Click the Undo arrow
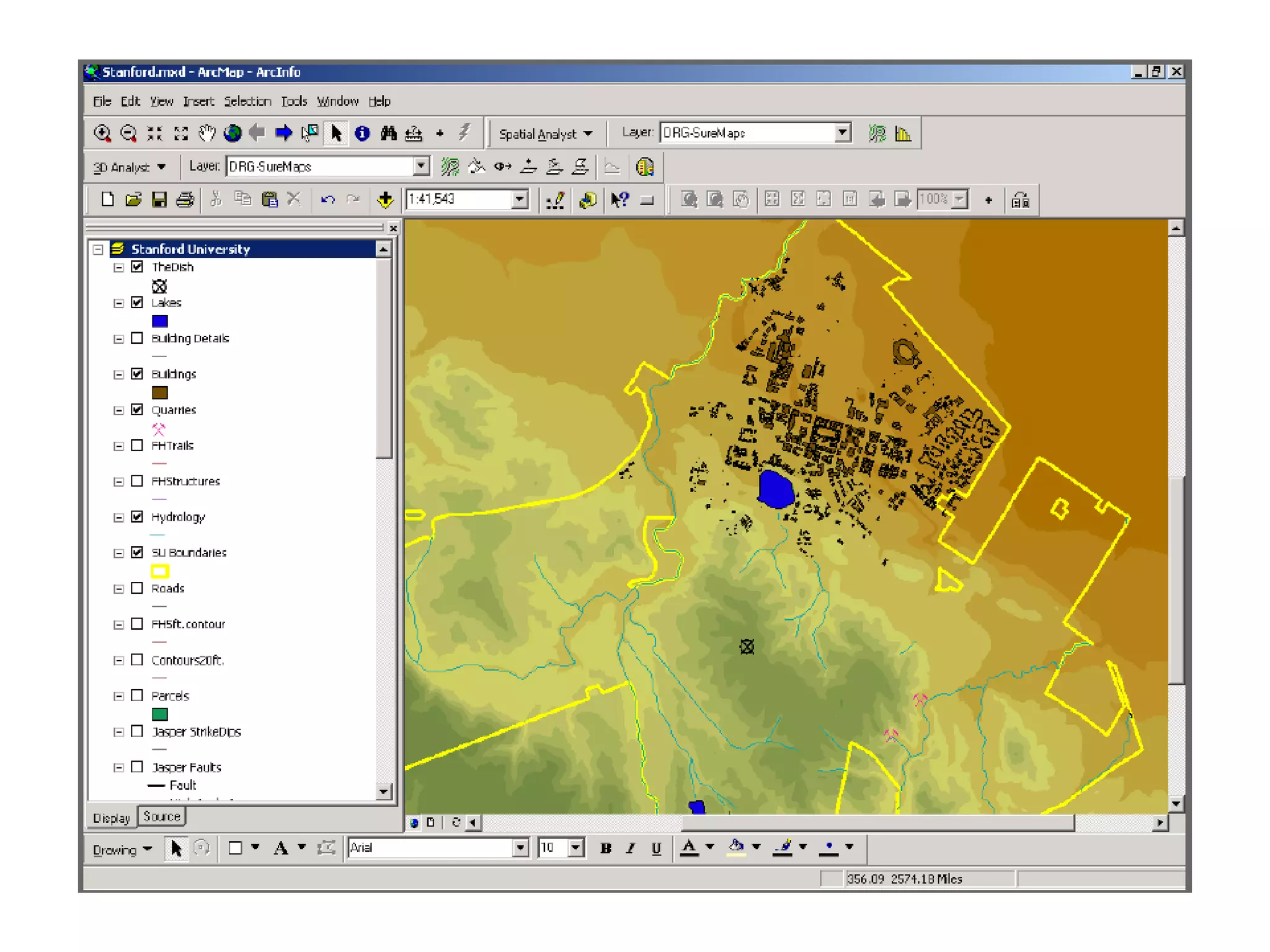The image size is (1270, 952). 328,200
